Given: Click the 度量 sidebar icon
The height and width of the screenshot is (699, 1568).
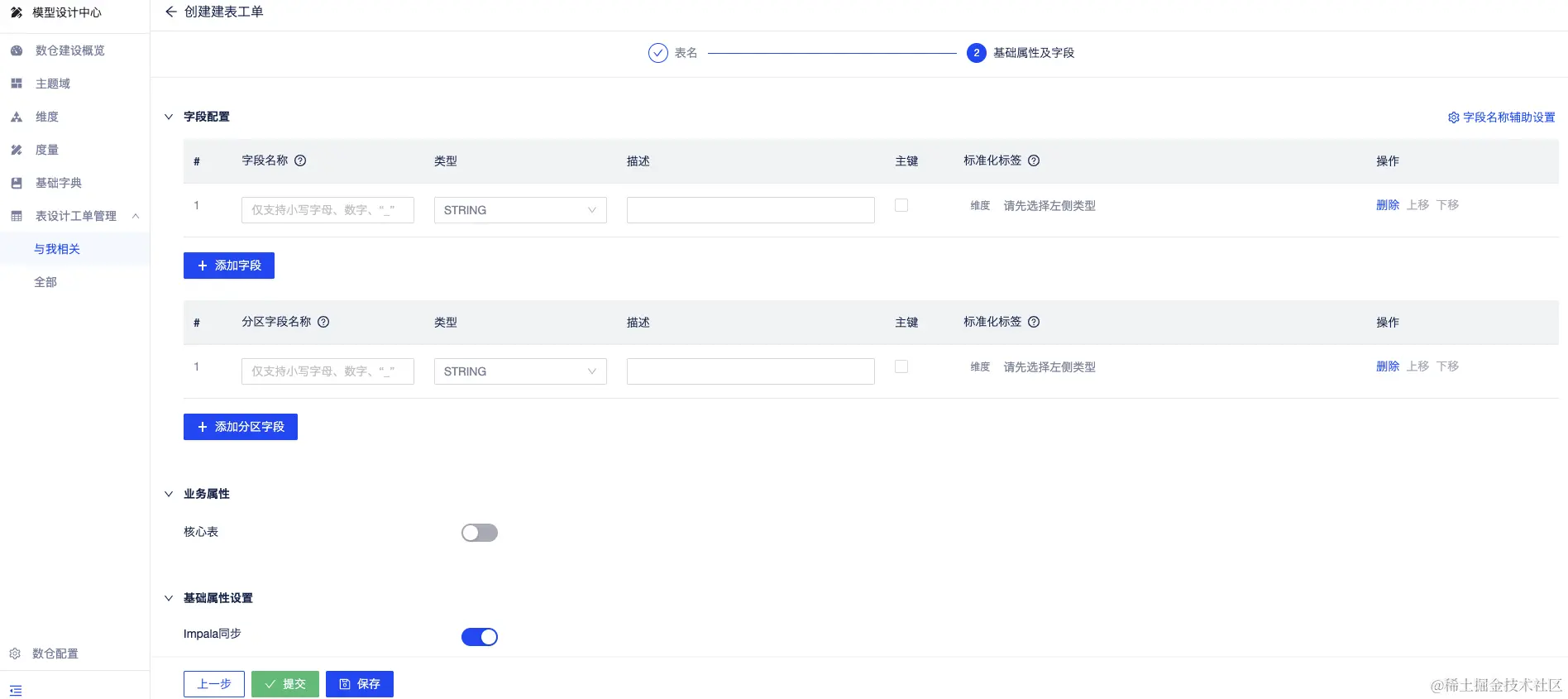Looking at the screenshot, I should tap(17, 150).
